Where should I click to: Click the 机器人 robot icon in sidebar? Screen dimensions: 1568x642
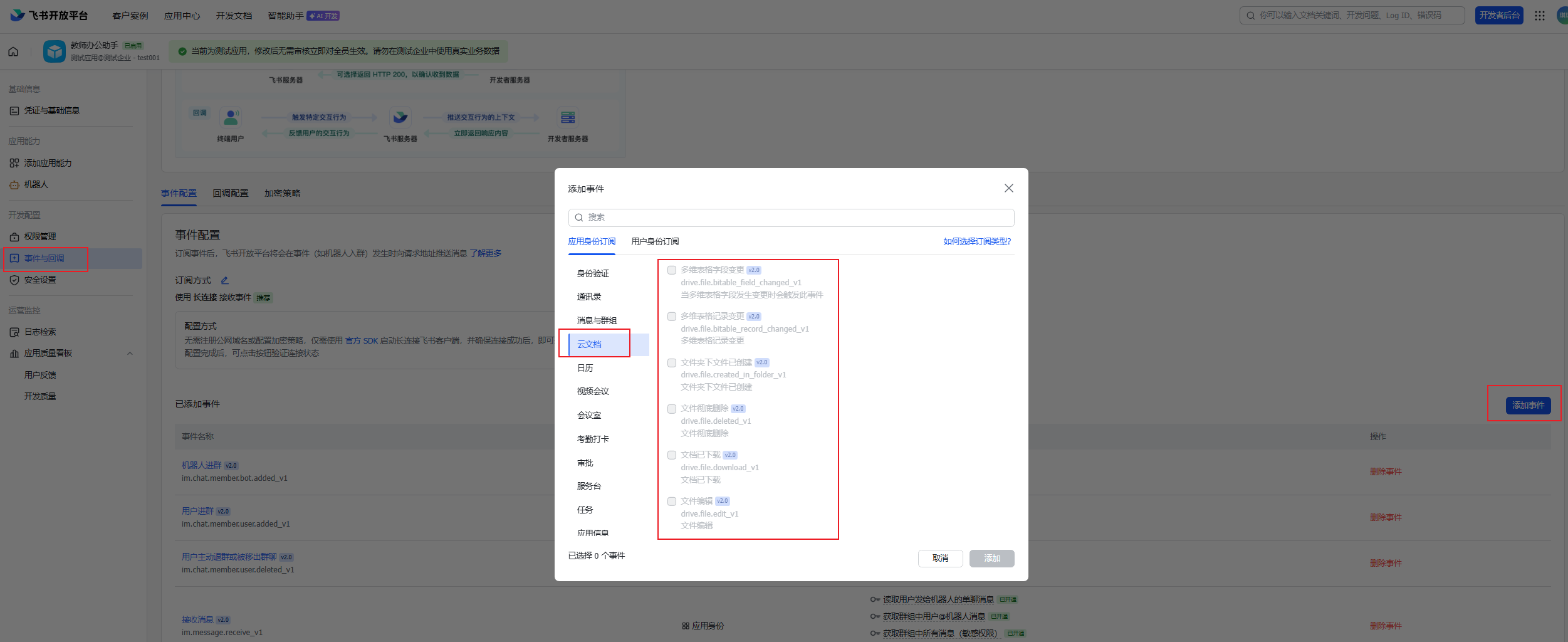[x=14, y=184]
